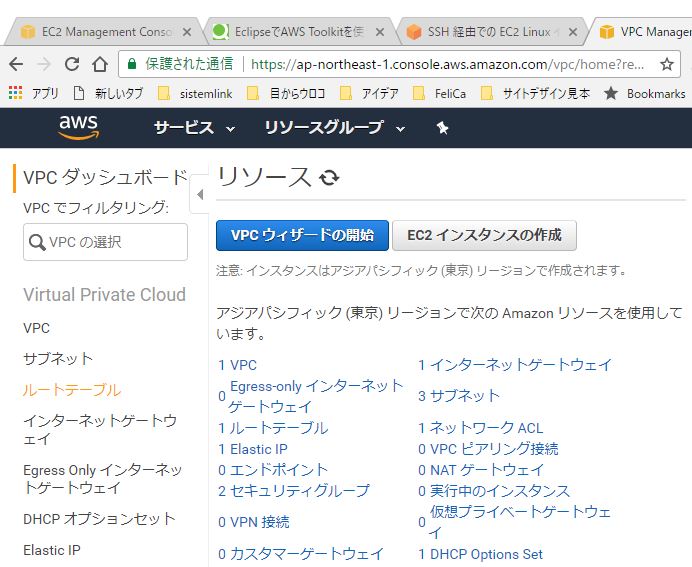The height and width of the screenshot is (567, 692).
Task: Open the 1 Elastic IP resource link
Action: point(253,449)
